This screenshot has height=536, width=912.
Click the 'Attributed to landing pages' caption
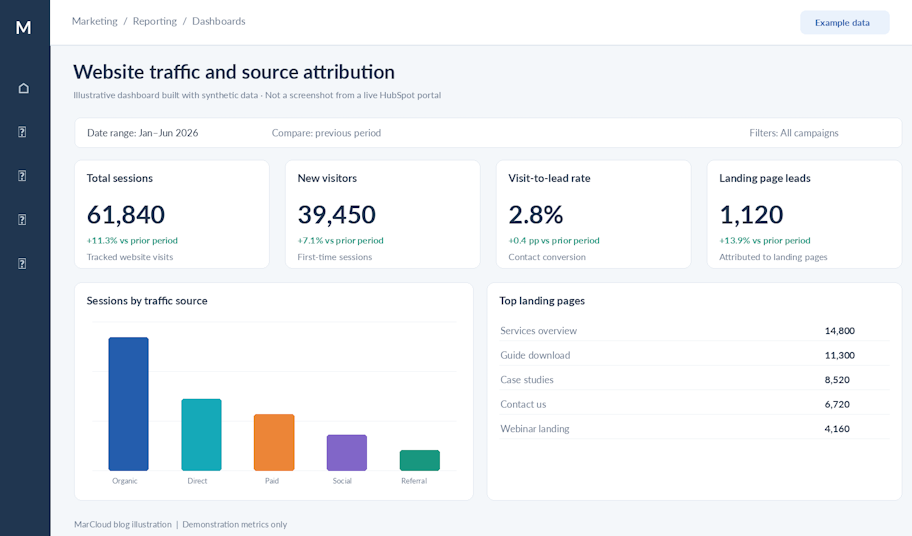coord(773,257)
